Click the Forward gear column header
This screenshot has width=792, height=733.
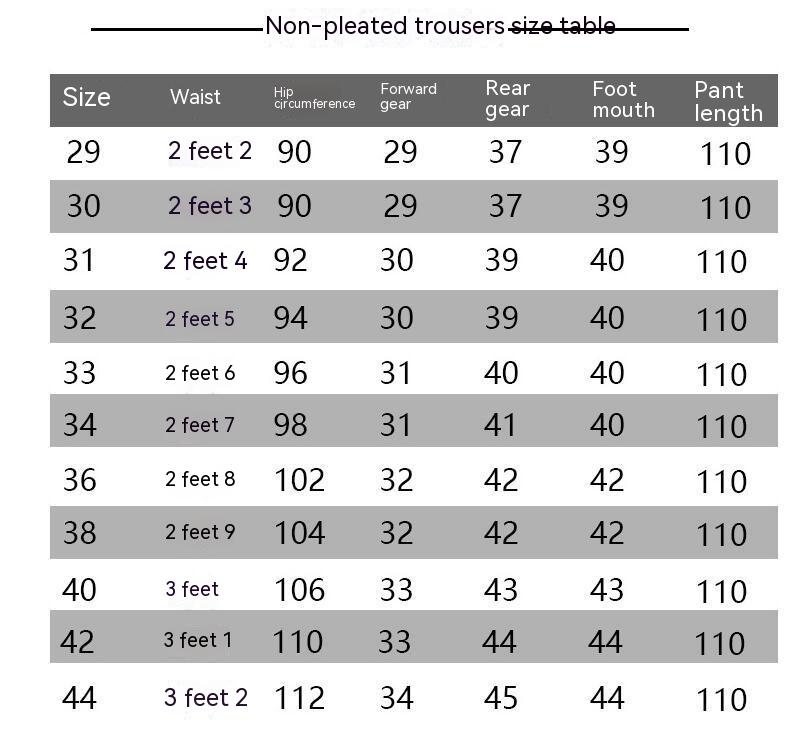(x=408, y=97)
